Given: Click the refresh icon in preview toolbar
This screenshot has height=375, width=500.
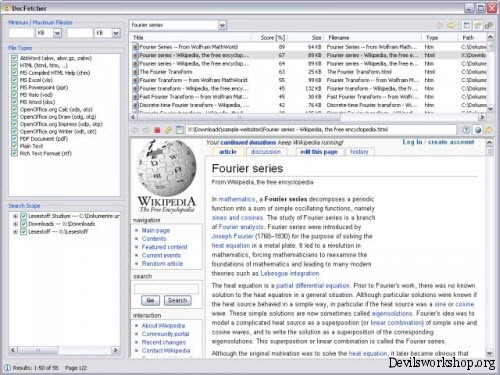Looking at the screenshot, I should (x=168, y=130).
